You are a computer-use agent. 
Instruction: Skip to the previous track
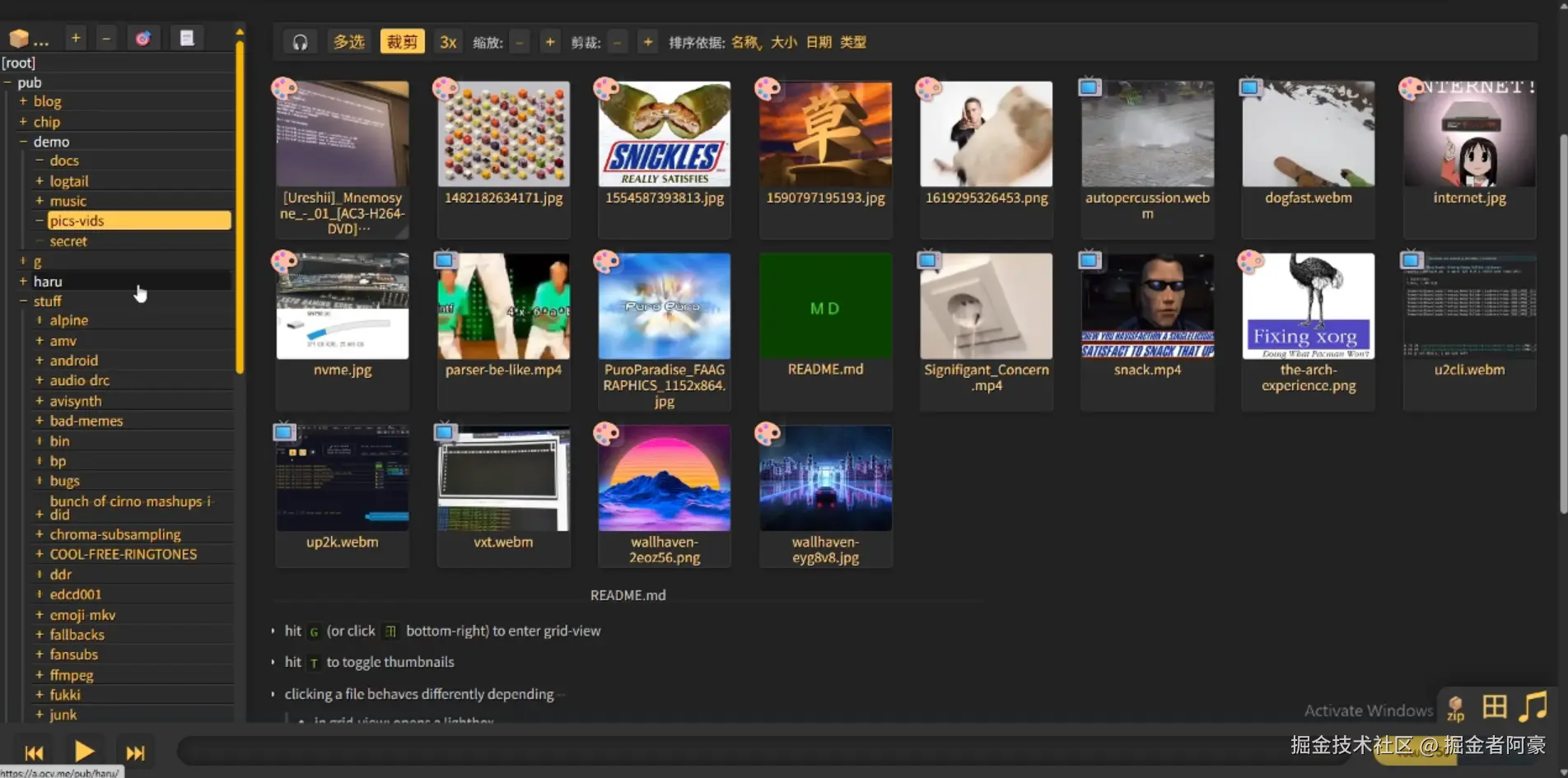pos(34,752)
